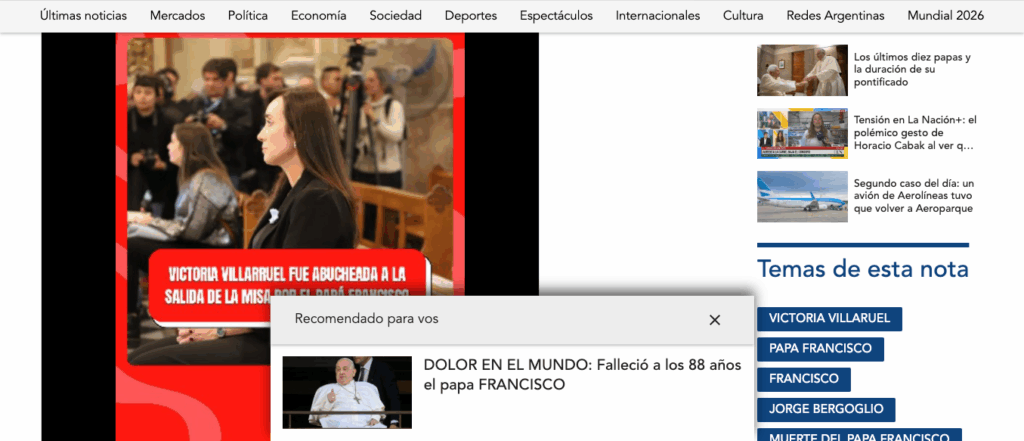Image resolution: width=1024 pixels, height=441 pixels.
Task: Click 'Recomendado para vos' popup title
Action: click(x=366, y=319)
